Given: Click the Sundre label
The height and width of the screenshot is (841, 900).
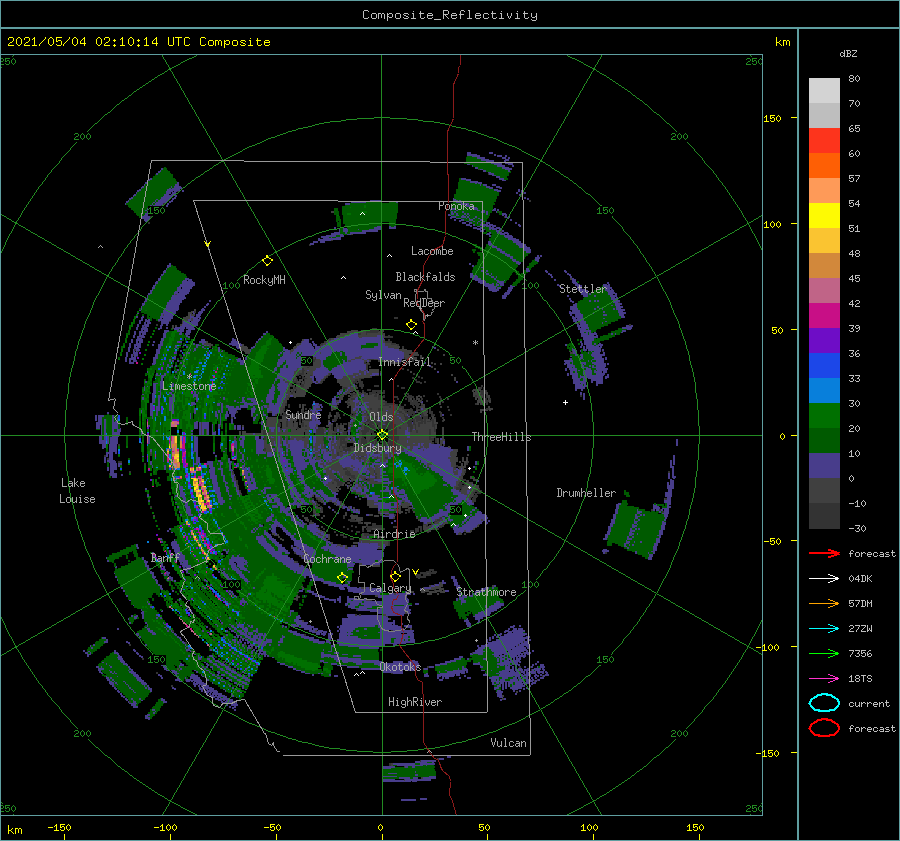Looking at the screenshot, I should pyautogui.click(x=303, y=414).
